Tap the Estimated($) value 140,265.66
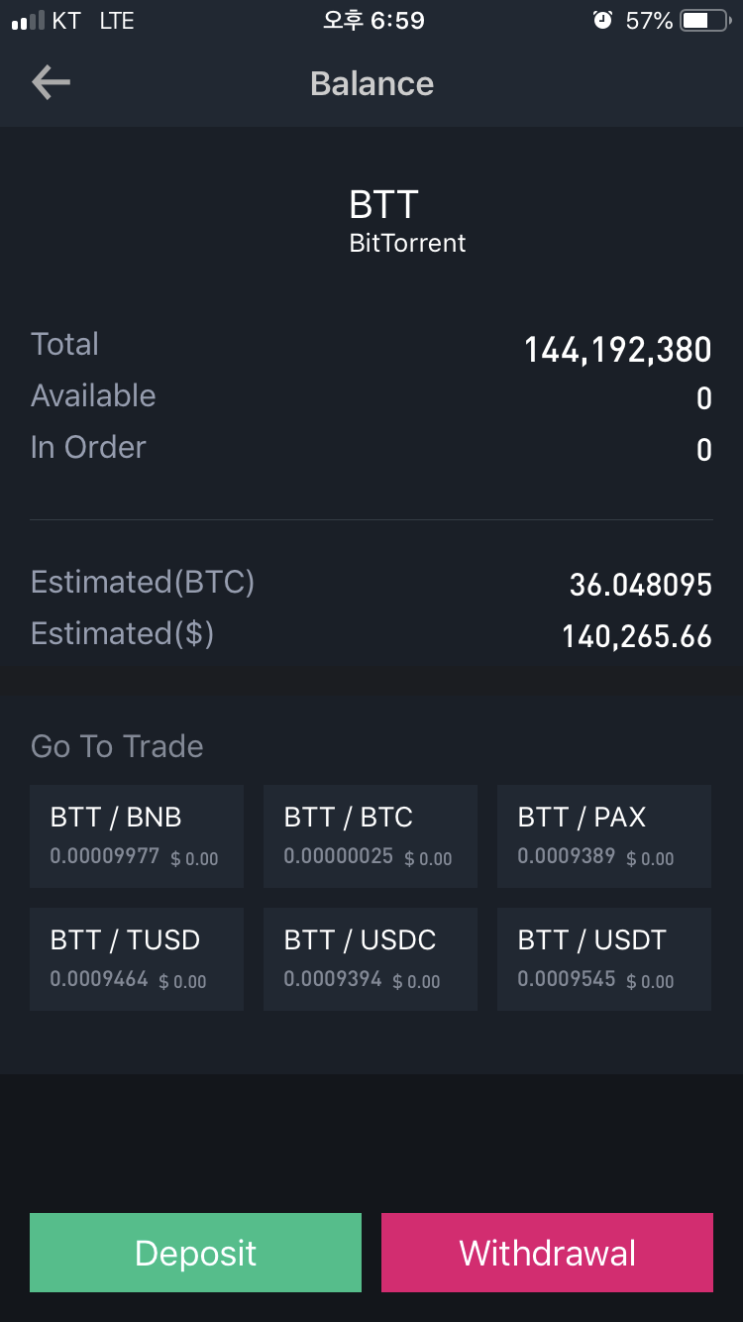The image size is (743, 1322). tap(636, 636)
